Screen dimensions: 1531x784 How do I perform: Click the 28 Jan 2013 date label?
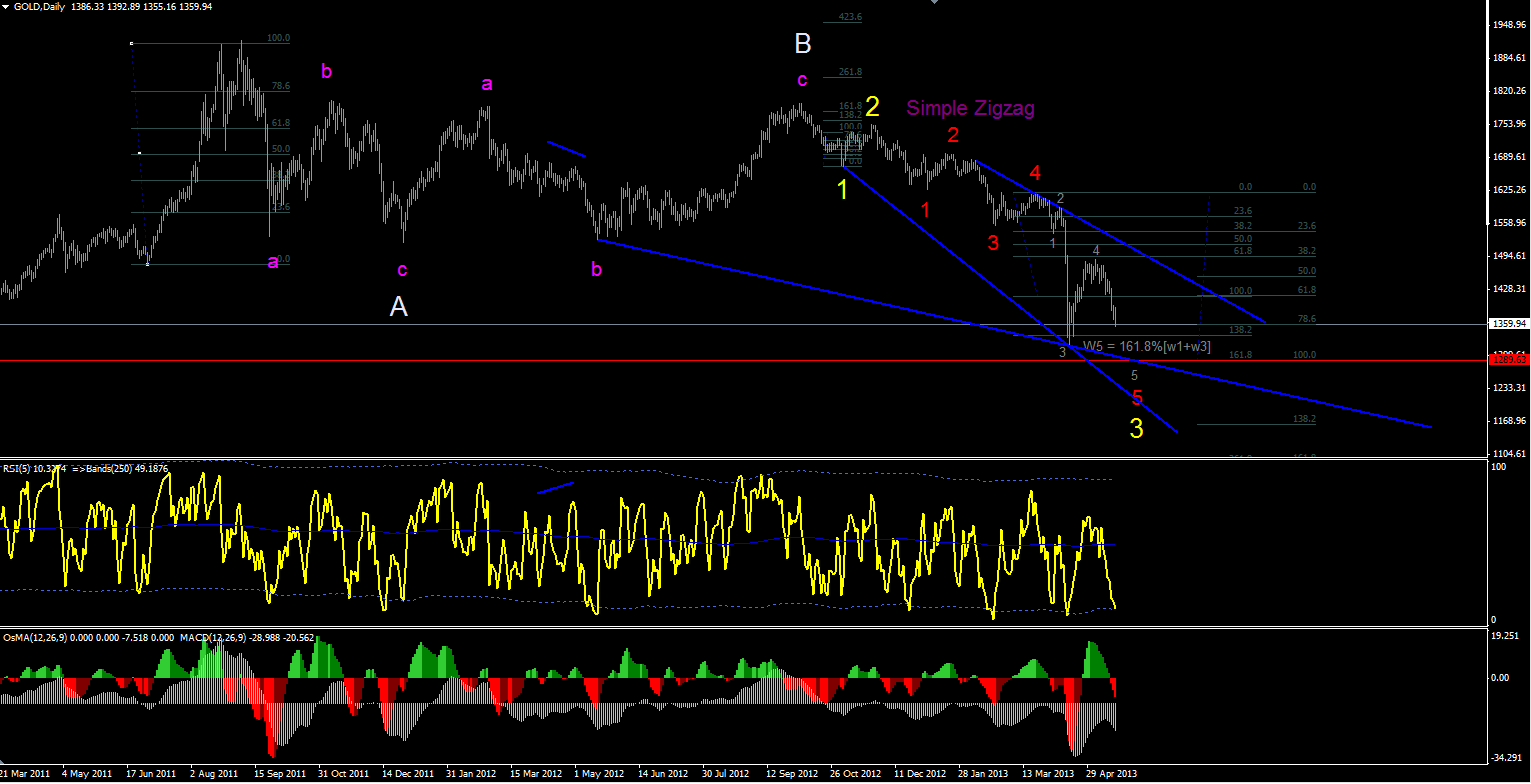(984, 773)
